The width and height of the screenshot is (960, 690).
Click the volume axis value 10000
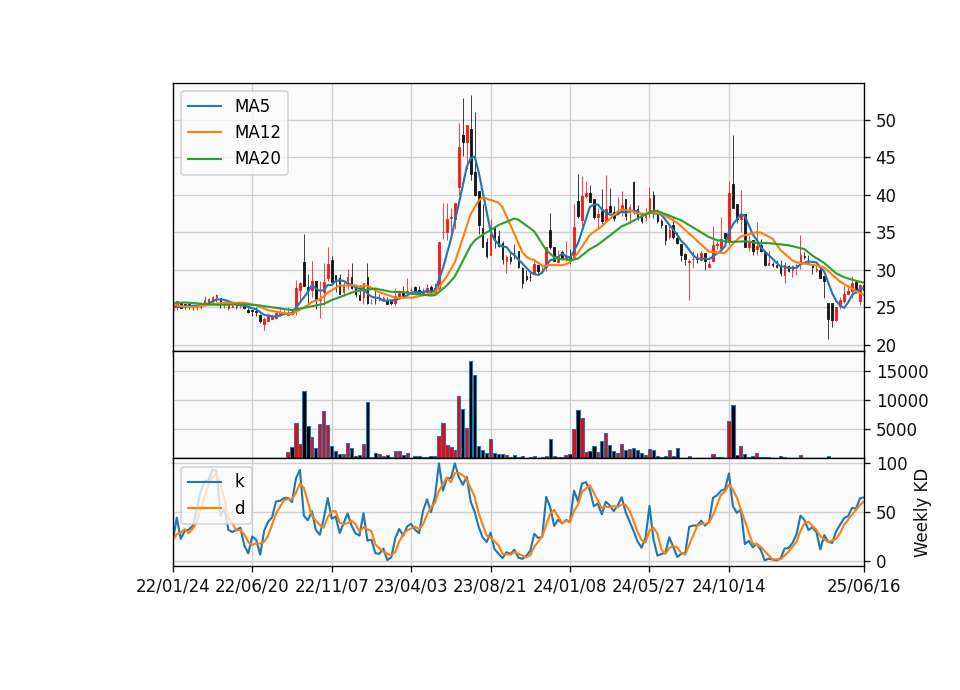pyautogui.click(x=902, y=401)
